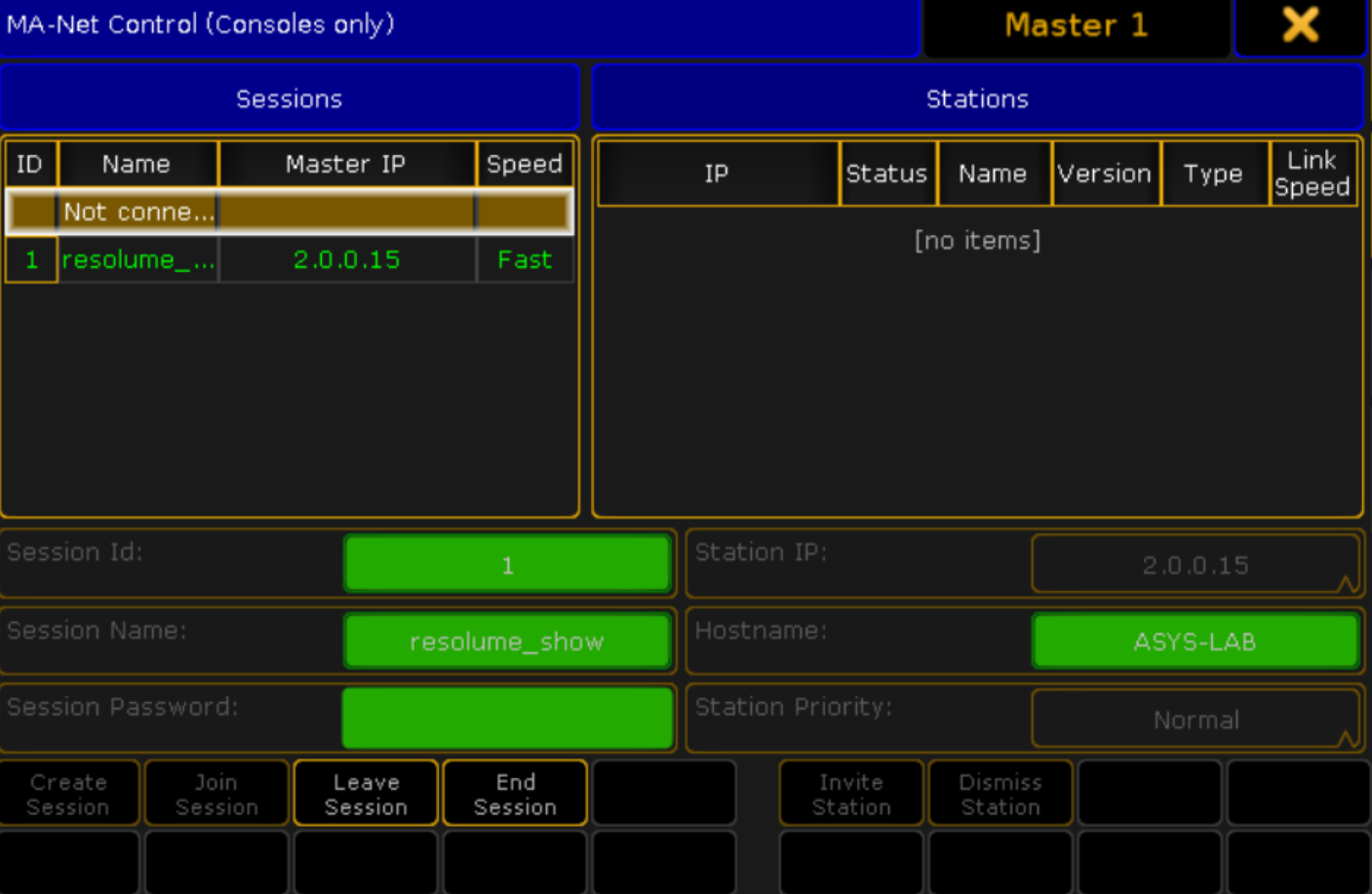Select the resolume session row
Viewport: 1372px width, 894px height.
click(290, 260)
